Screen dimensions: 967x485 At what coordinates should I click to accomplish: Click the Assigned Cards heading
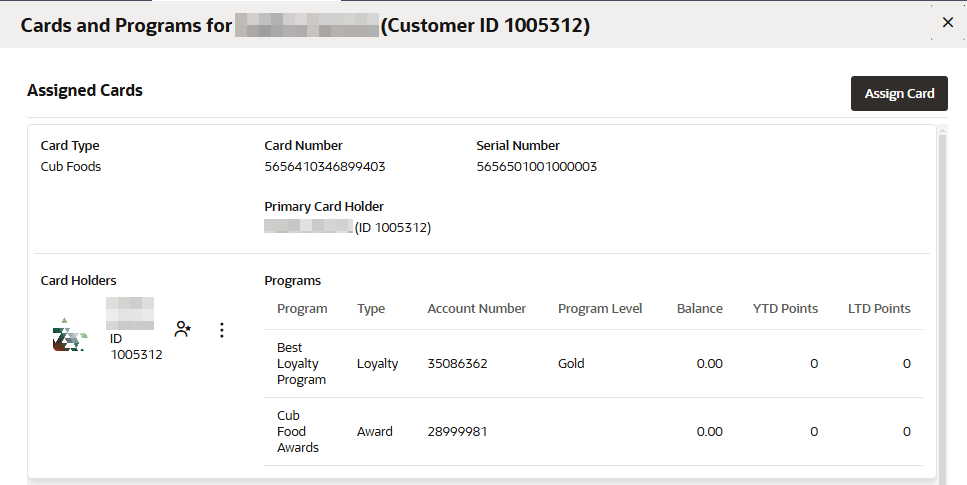85,90
